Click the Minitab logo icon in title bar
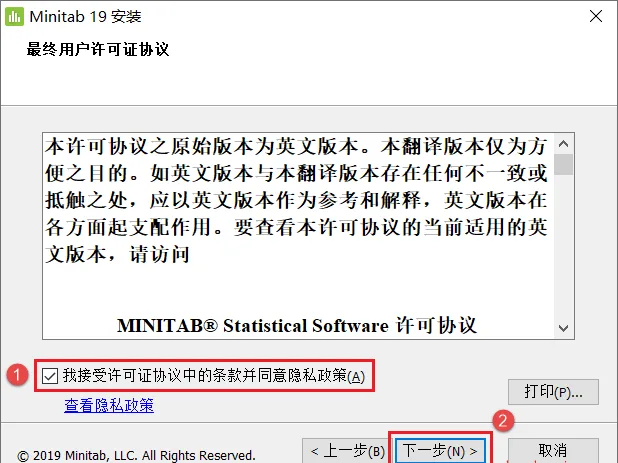This screenshot has height=463, width=618. coord(14,17)
